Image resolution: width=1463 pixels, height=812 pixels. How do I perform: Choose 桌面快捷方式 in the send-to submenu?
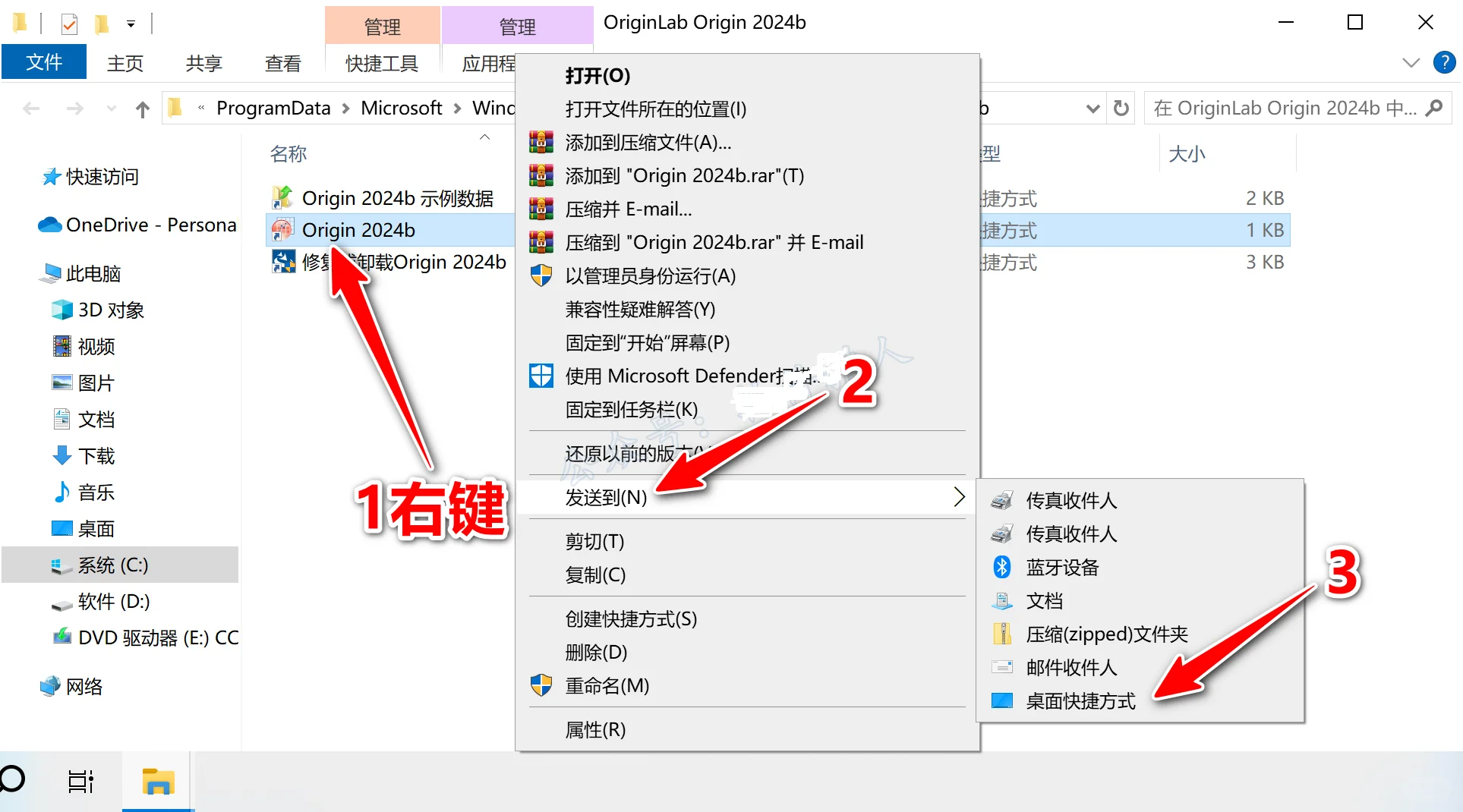[x=1080, y=700]
